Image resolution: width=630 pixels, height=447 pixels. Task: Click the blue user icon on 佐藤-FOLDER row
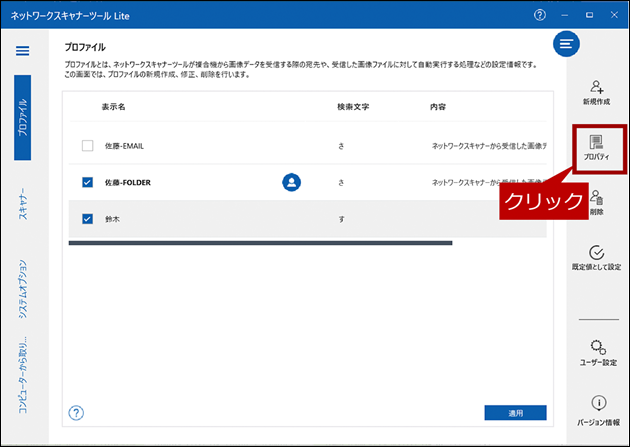click(x=292, y=182)
